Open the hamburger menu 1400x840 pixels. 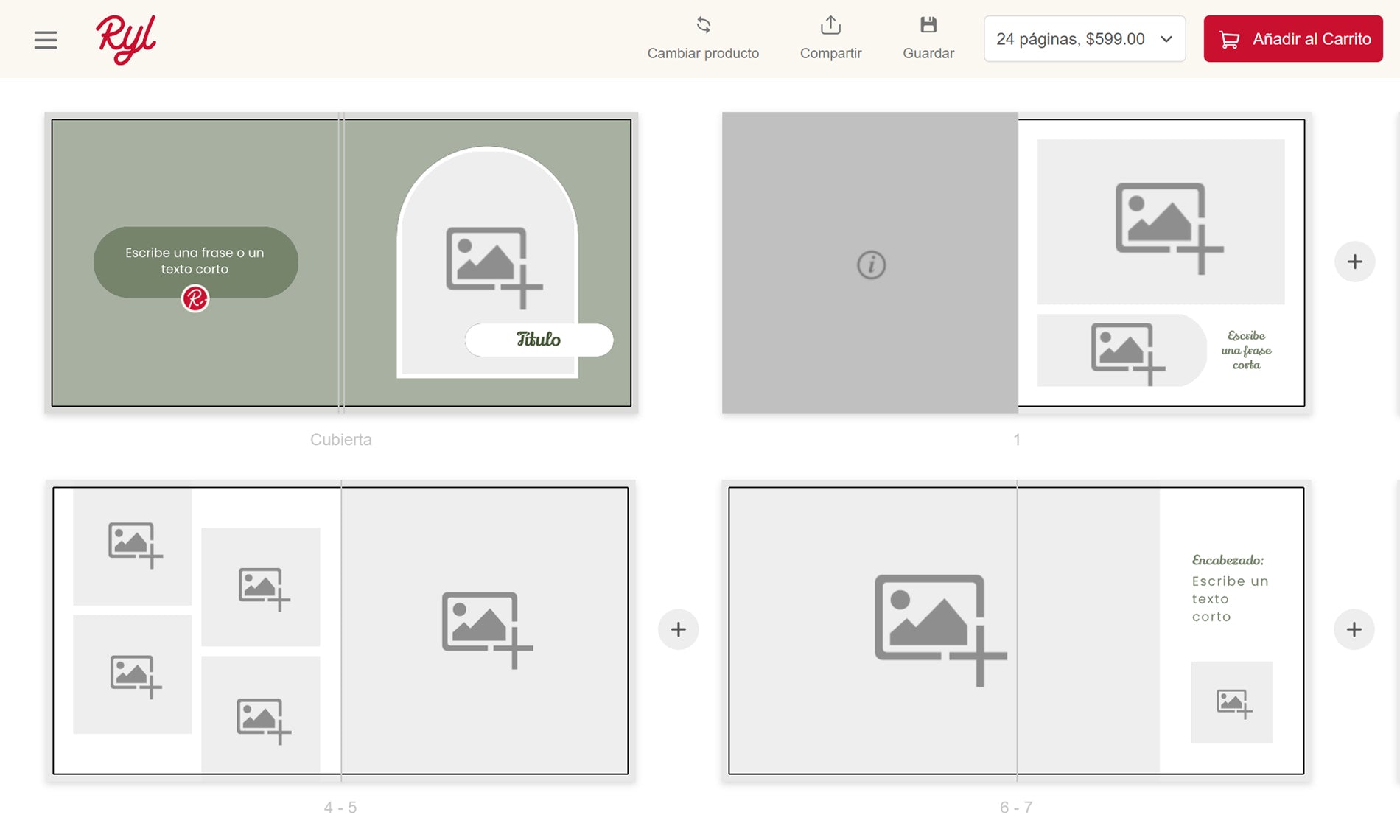[x=46, y=40]
